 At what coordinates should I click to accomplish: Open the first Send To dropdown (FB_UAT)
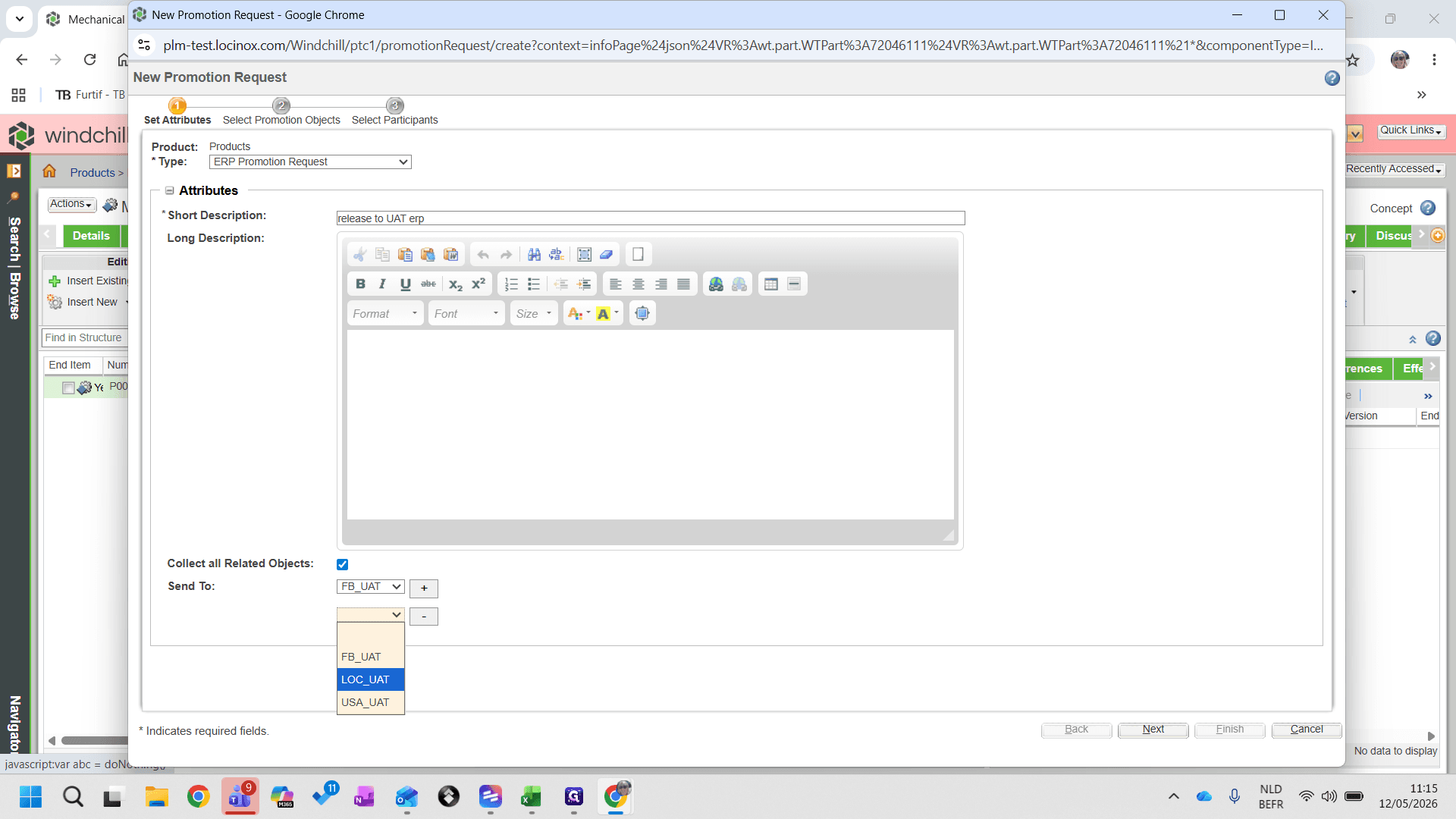pyautogui.click(x=370, y=587)
